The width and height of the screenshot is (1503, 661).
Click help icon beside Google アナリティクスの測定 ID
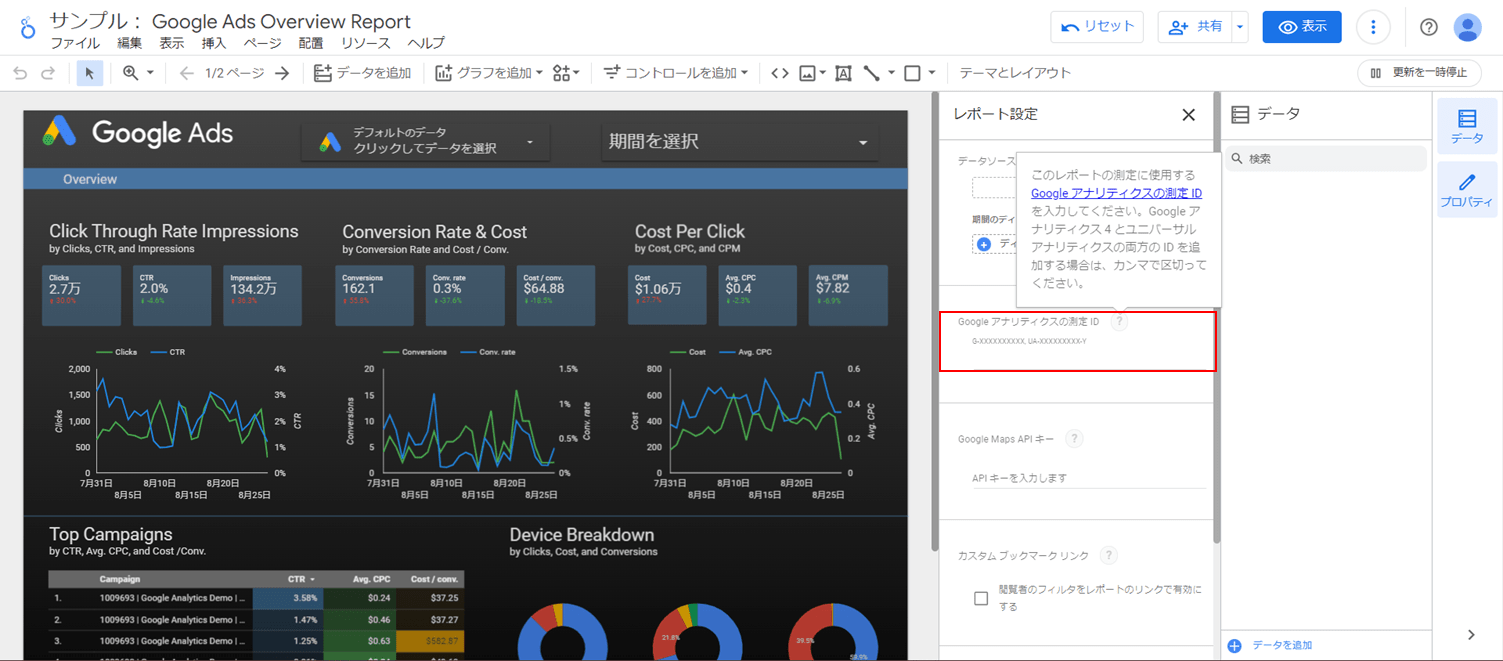tap(1119, 322)
